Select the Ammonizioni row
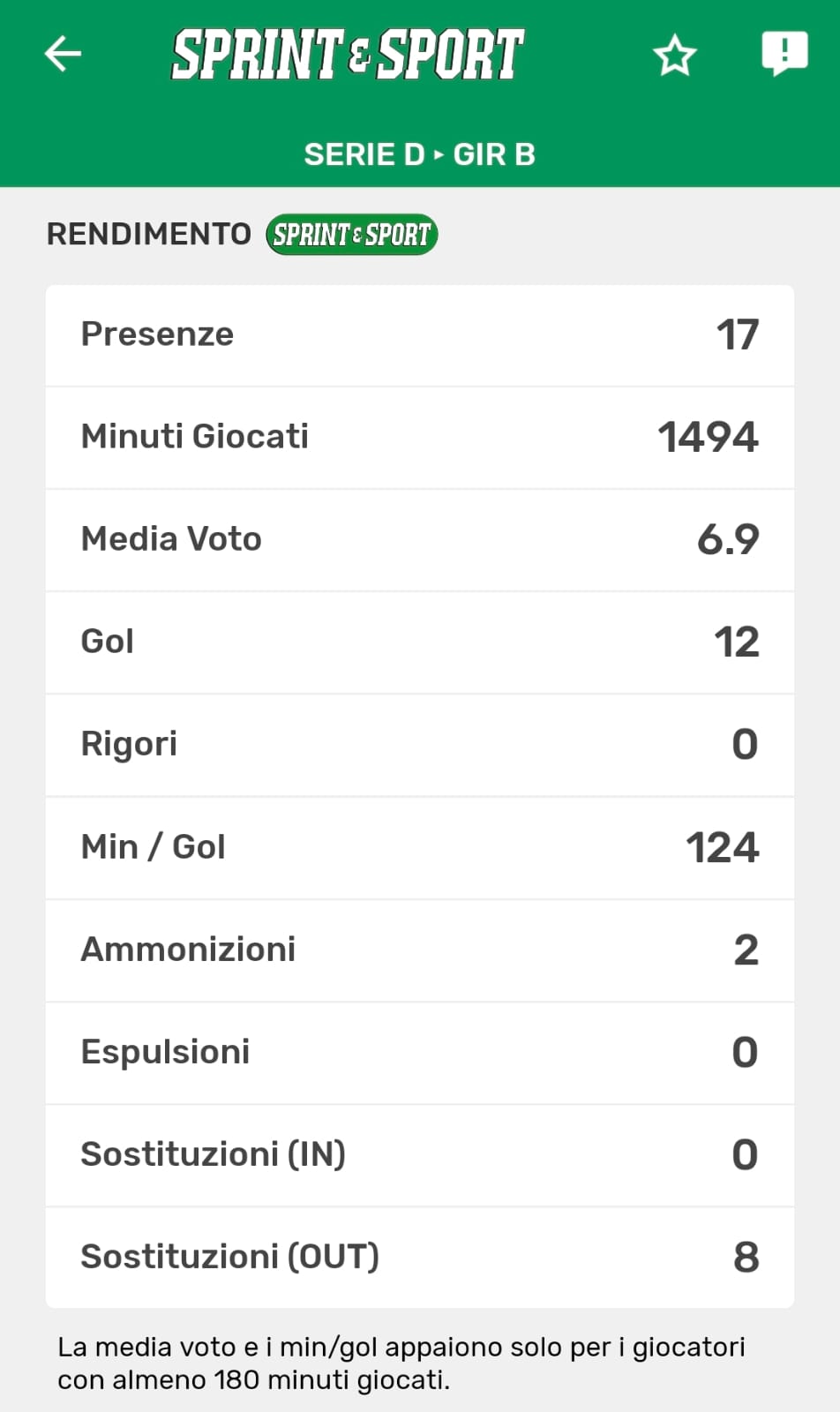 420,950
